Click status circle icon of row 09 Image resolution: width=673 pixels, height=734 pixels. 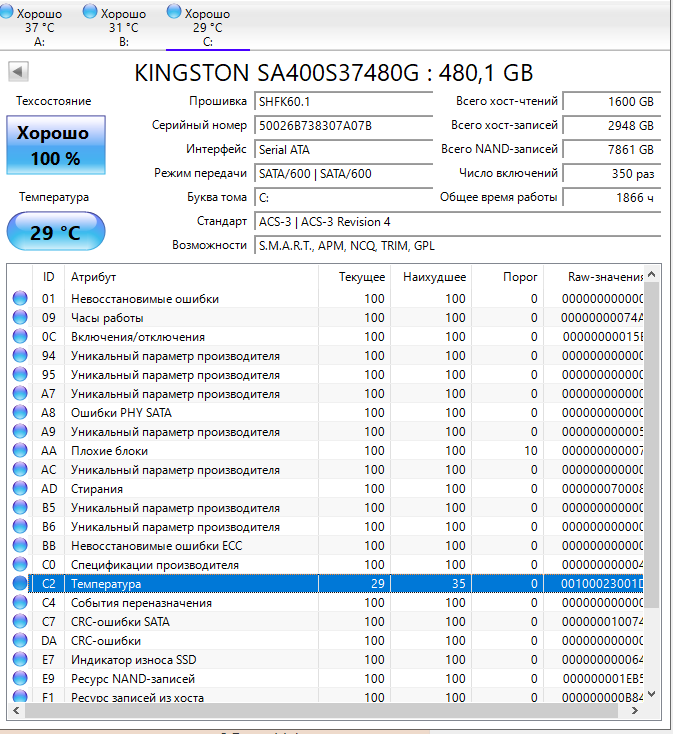(20, 317)
